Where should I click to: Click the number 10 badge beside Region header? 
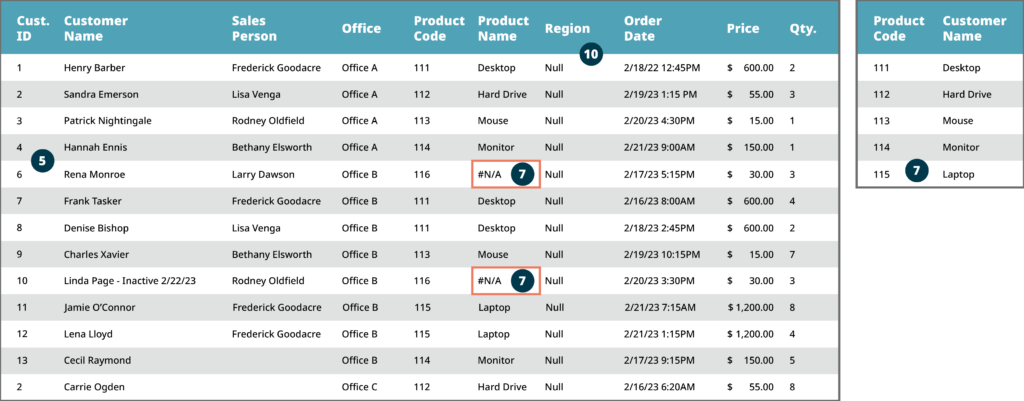point(591,55)
